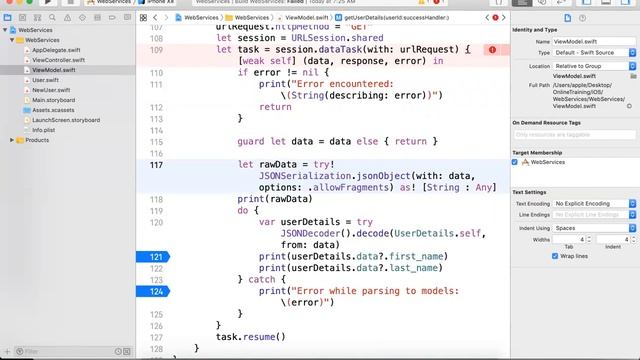Screen dimensions: 640x360
Task: Open Main.storyboard in navigator
Action: coord(53,100)
